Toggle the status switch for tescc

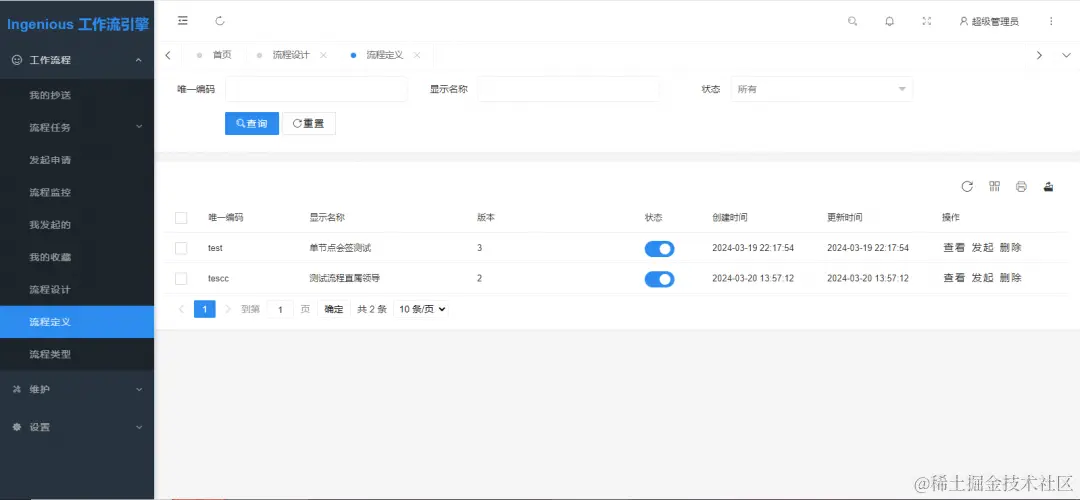coord(659,279)
